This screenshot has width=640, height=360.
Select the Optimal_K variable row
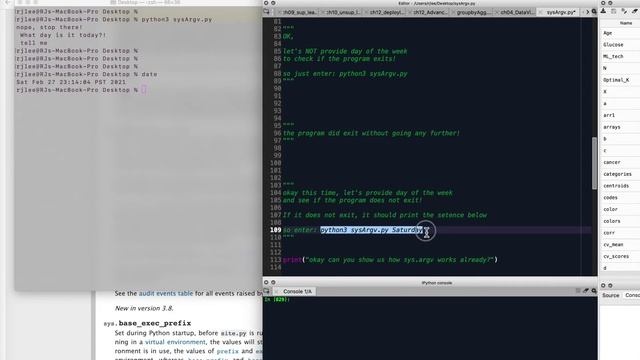tap(620, 80)
